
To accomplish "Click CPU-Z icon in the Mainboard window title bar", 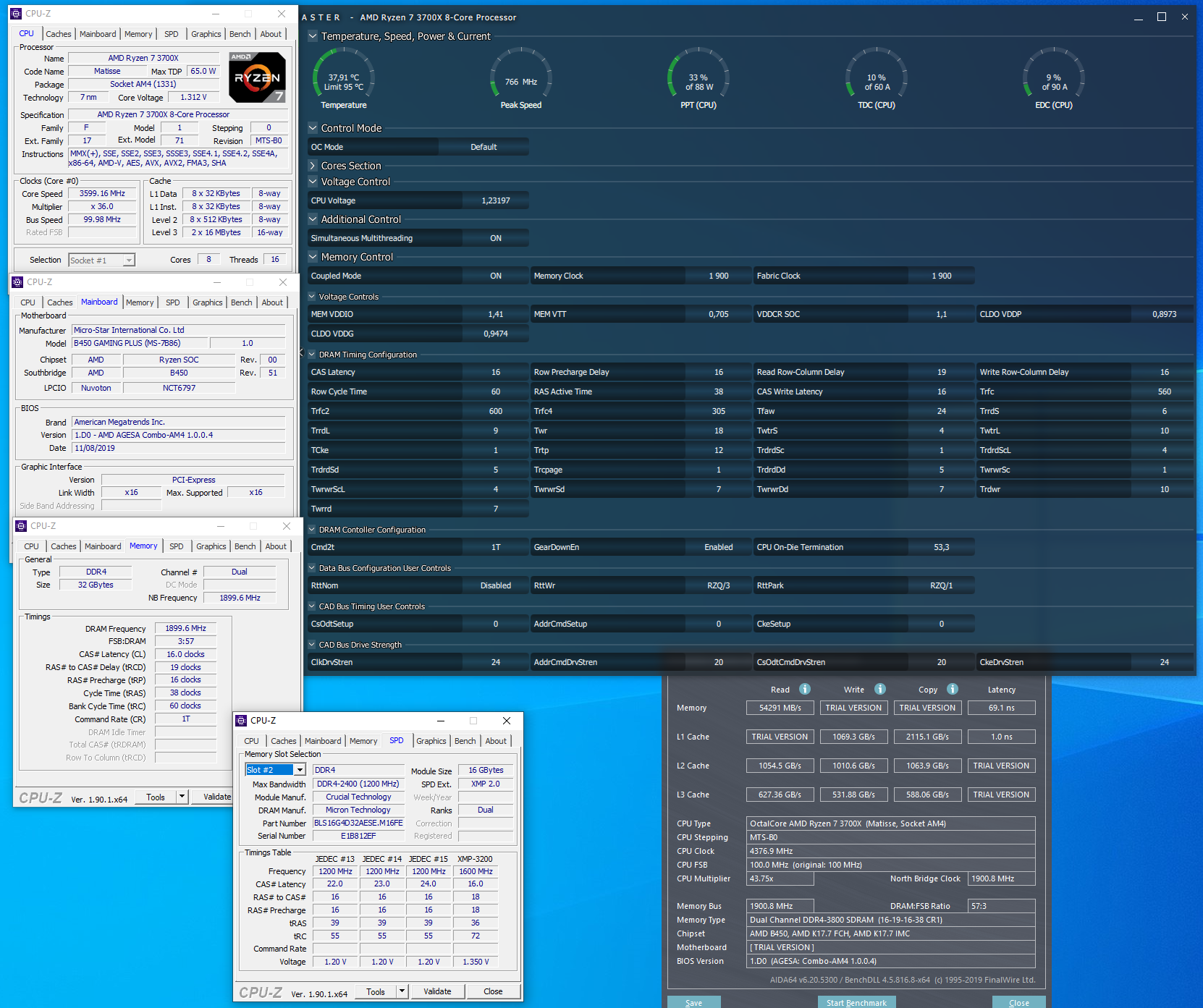I will pyautogui.click(x=18, y=282).
